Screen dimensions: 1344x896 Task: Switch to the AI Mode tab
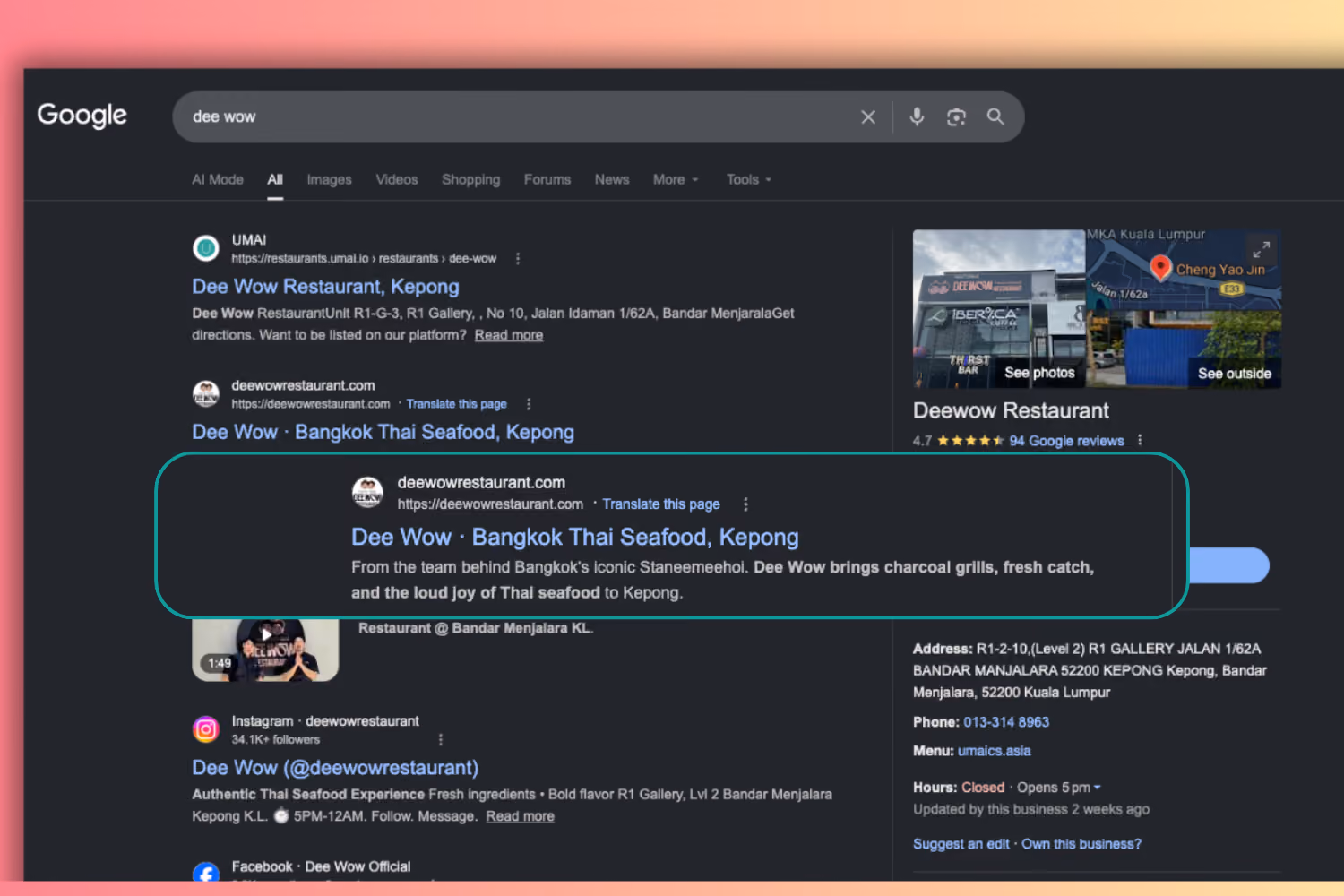(218, 179)
